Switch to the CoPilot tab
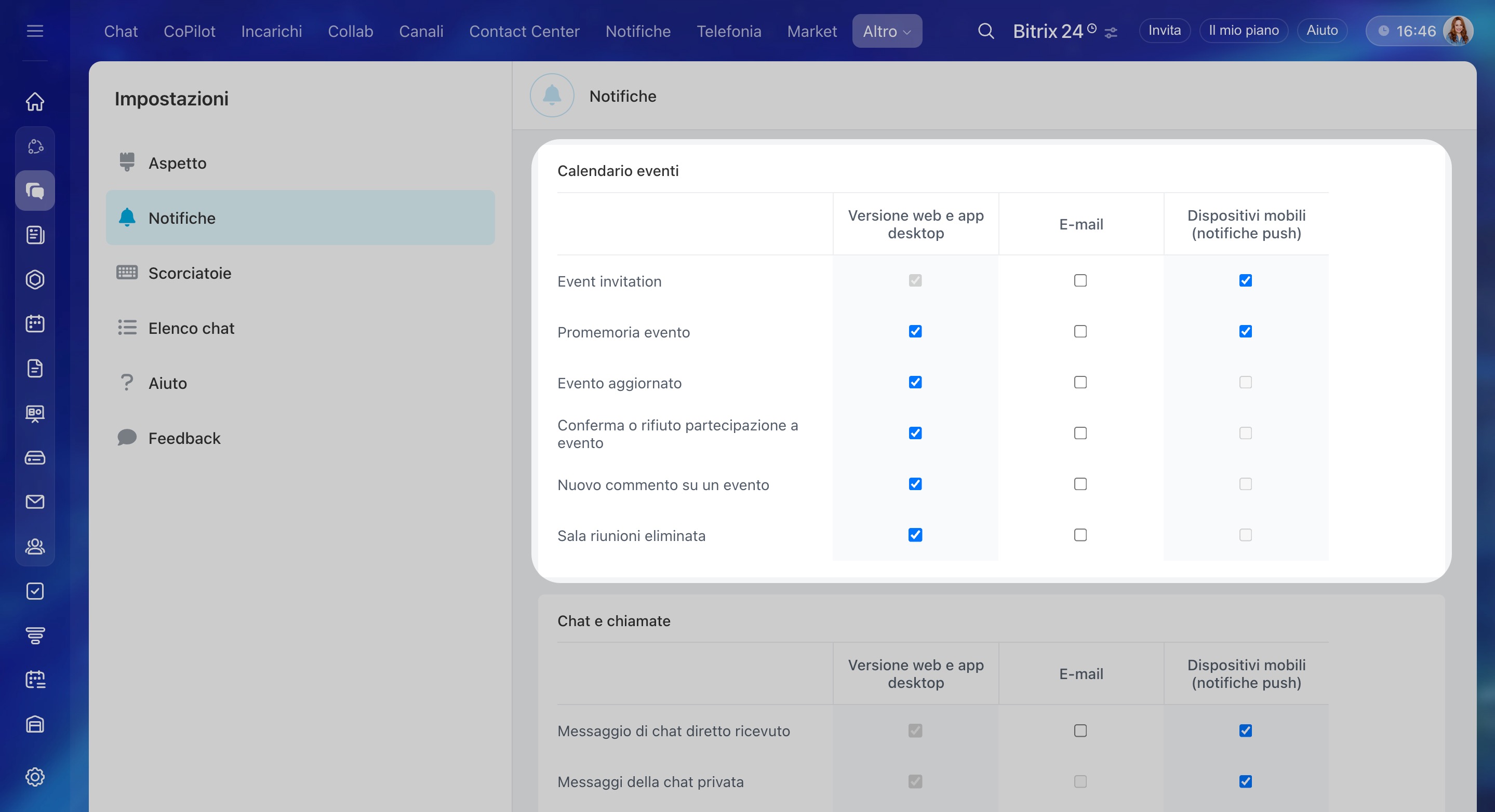The width and height of the screenshot is (1495, 812). (x=189, y=31)
